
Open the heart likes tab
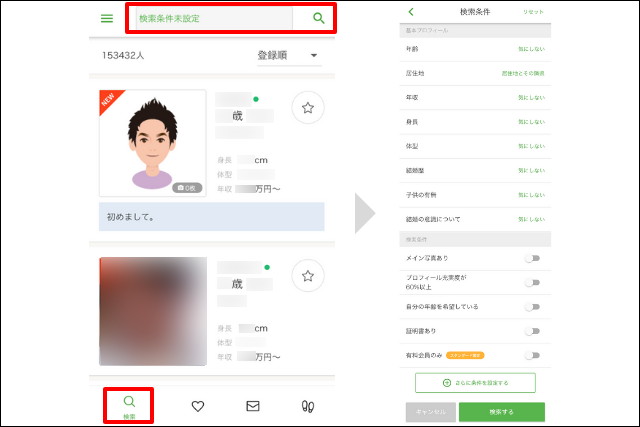(x=198, y=406)
